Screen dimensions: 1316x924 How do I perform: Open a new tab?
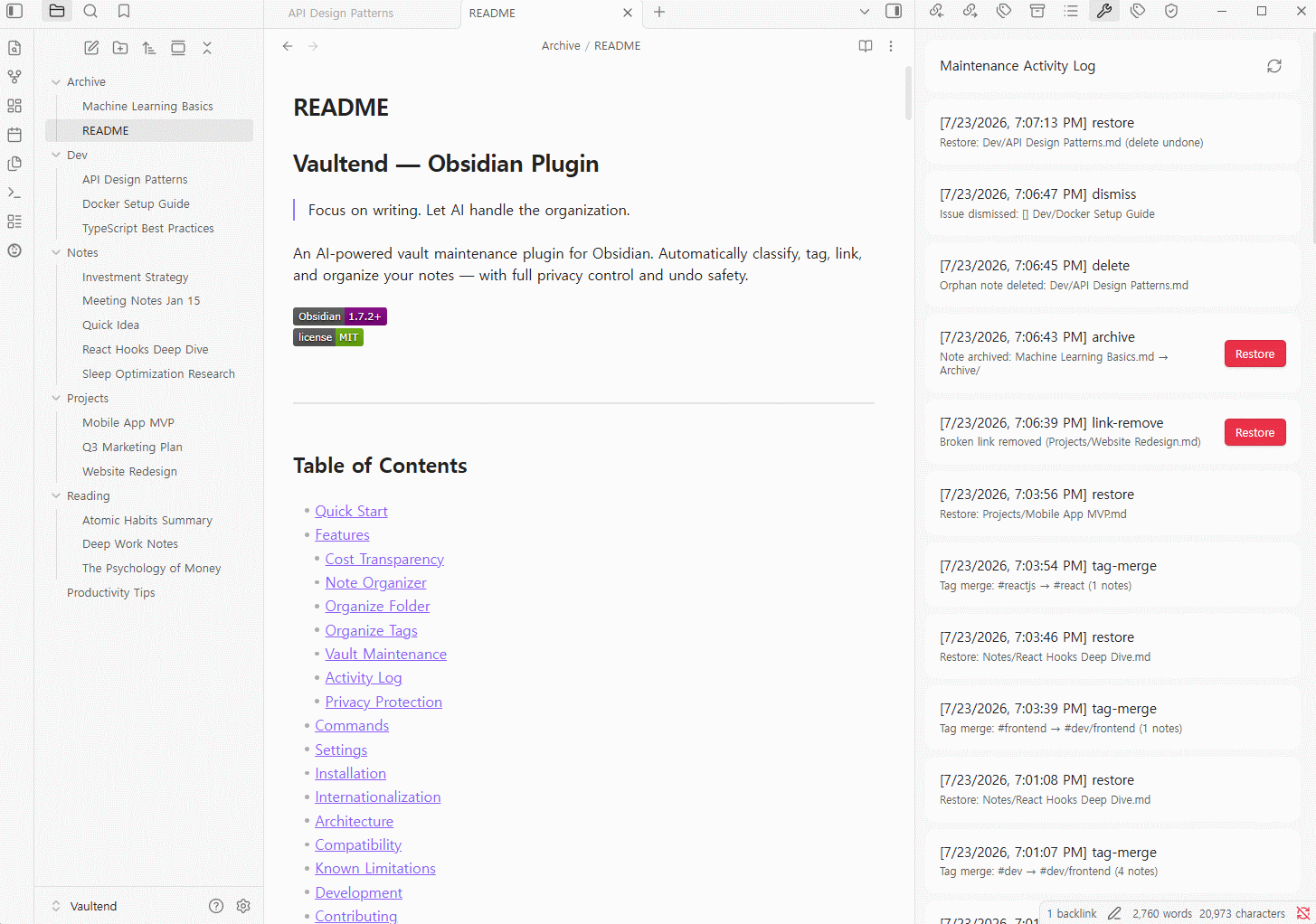pyautogui.click(x=659, y=12)
